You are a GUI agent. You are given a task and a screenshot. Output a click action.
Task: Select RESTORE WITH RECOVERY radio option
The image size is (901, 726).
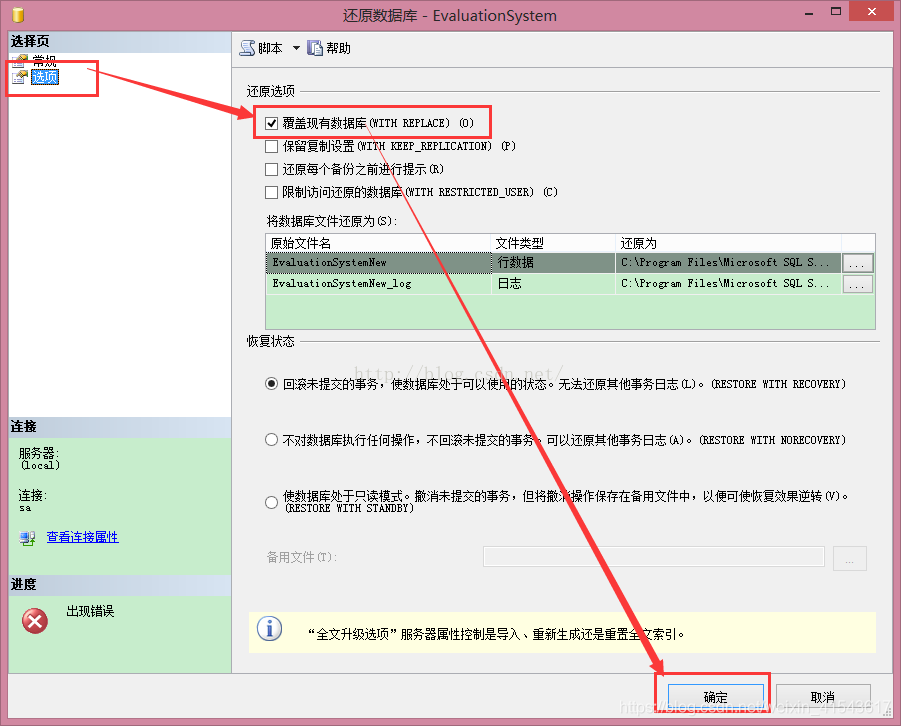point(271,383)
